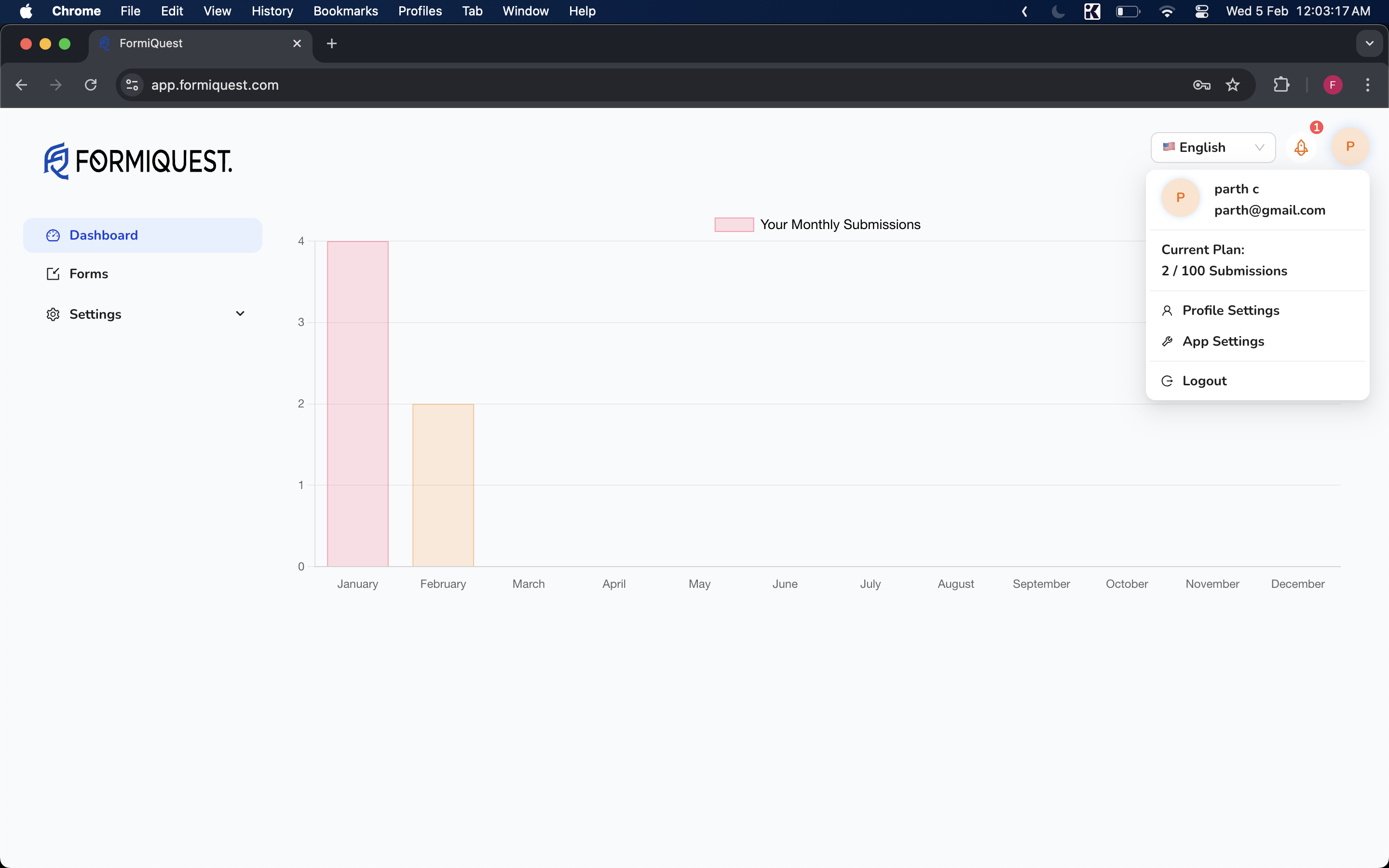
Task: Click the notification bell icon
Action: point(1301,148)
